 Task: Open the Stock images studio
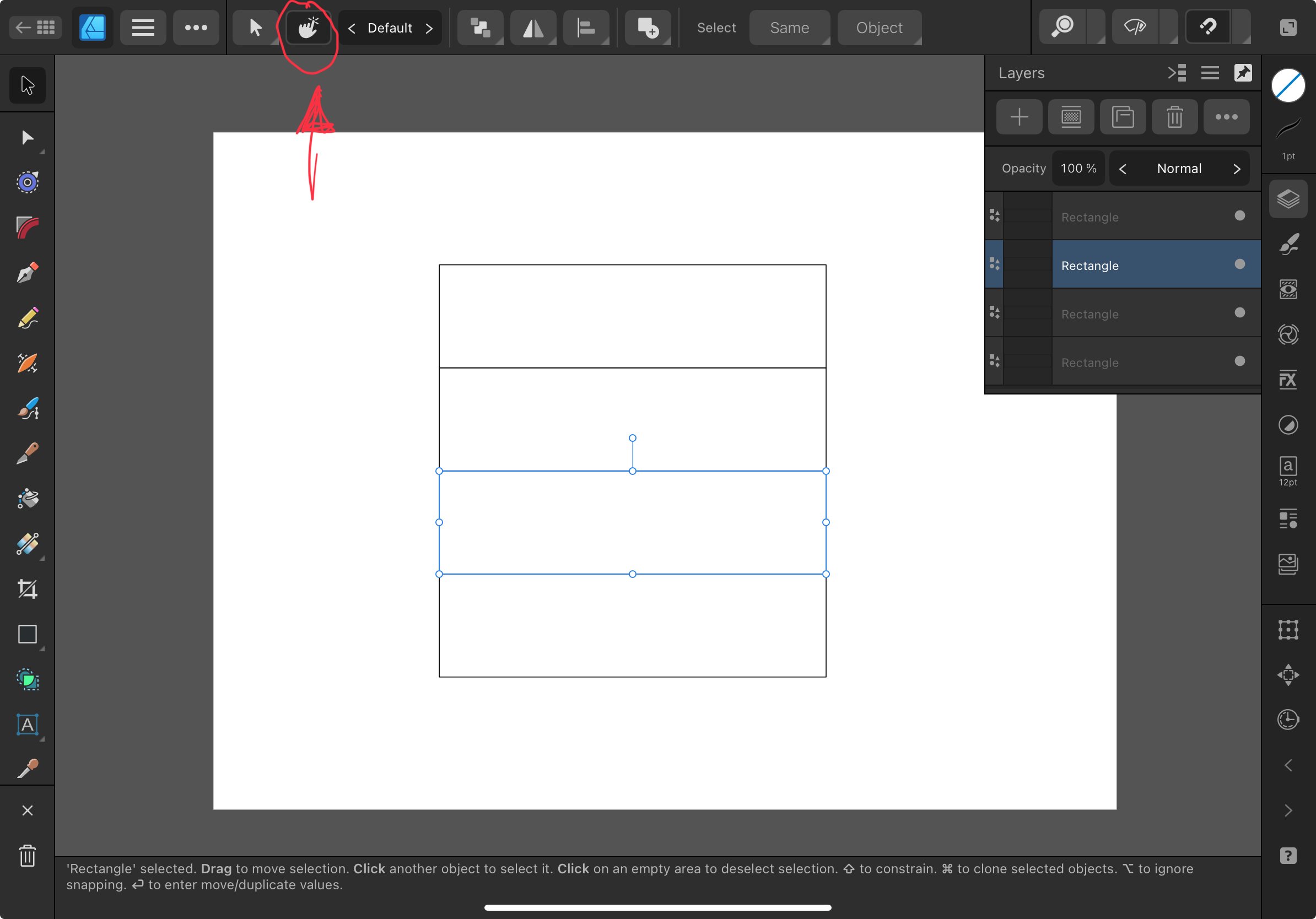pyautogui.click(x=1288, y=564)
